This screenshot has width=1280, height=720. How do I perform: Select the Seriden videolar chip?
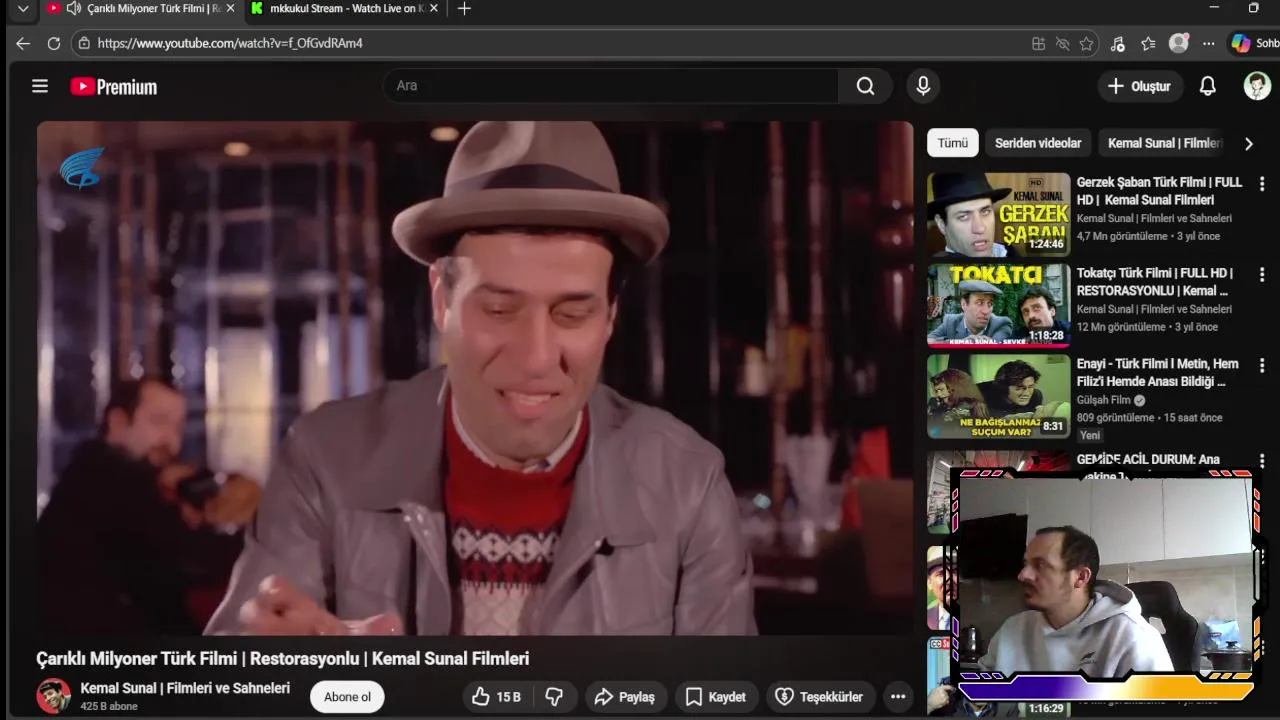(x=1038, y=143)
